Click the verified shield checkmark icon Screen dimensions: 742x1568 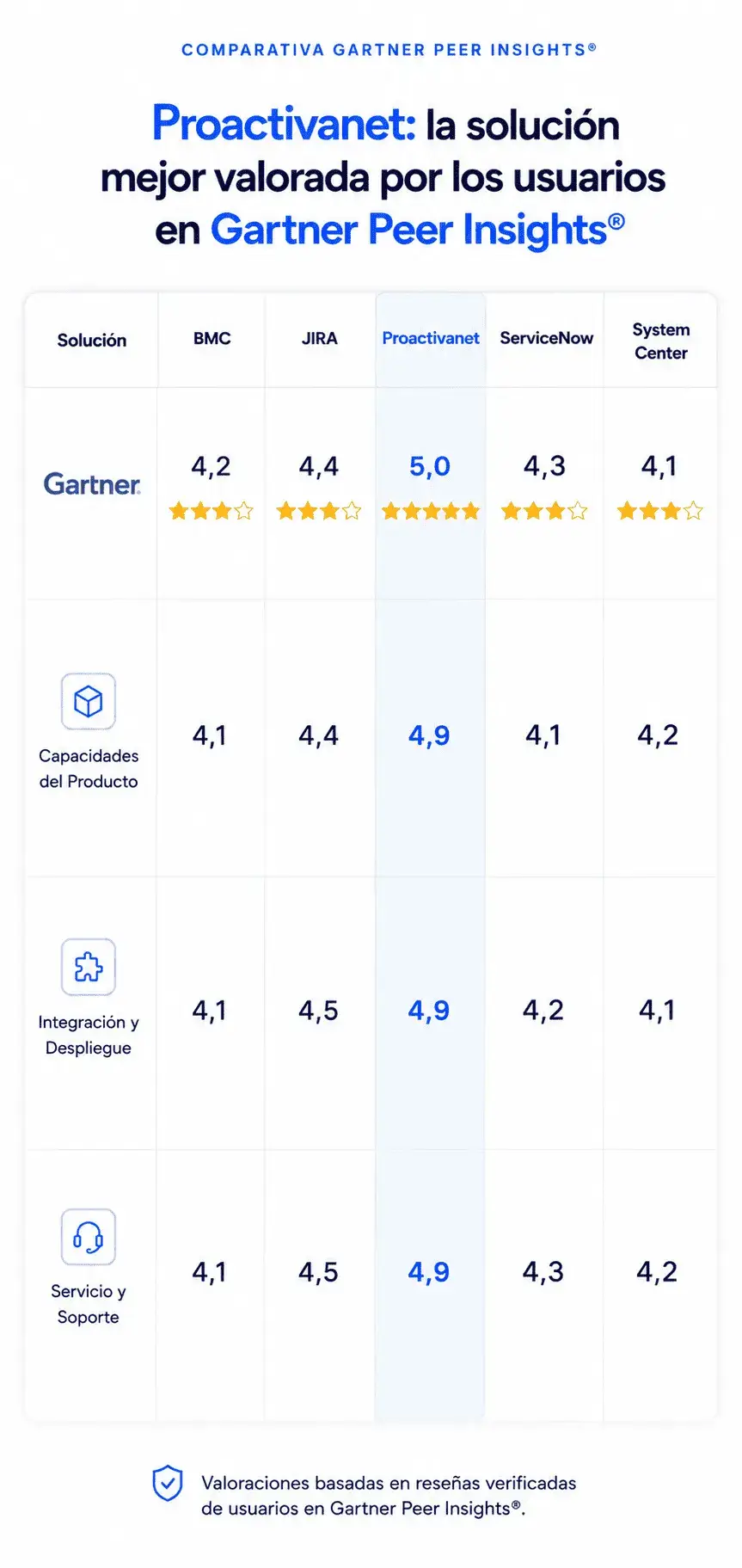pos(168,1483)
